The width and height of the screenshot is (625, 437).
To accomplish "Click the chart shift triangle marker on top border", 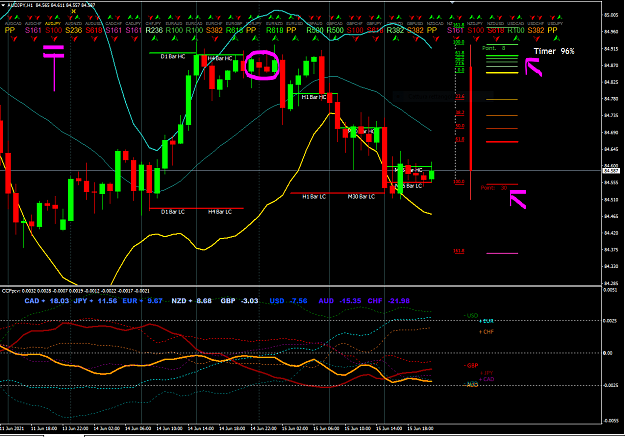I will [x=452, y=2].
